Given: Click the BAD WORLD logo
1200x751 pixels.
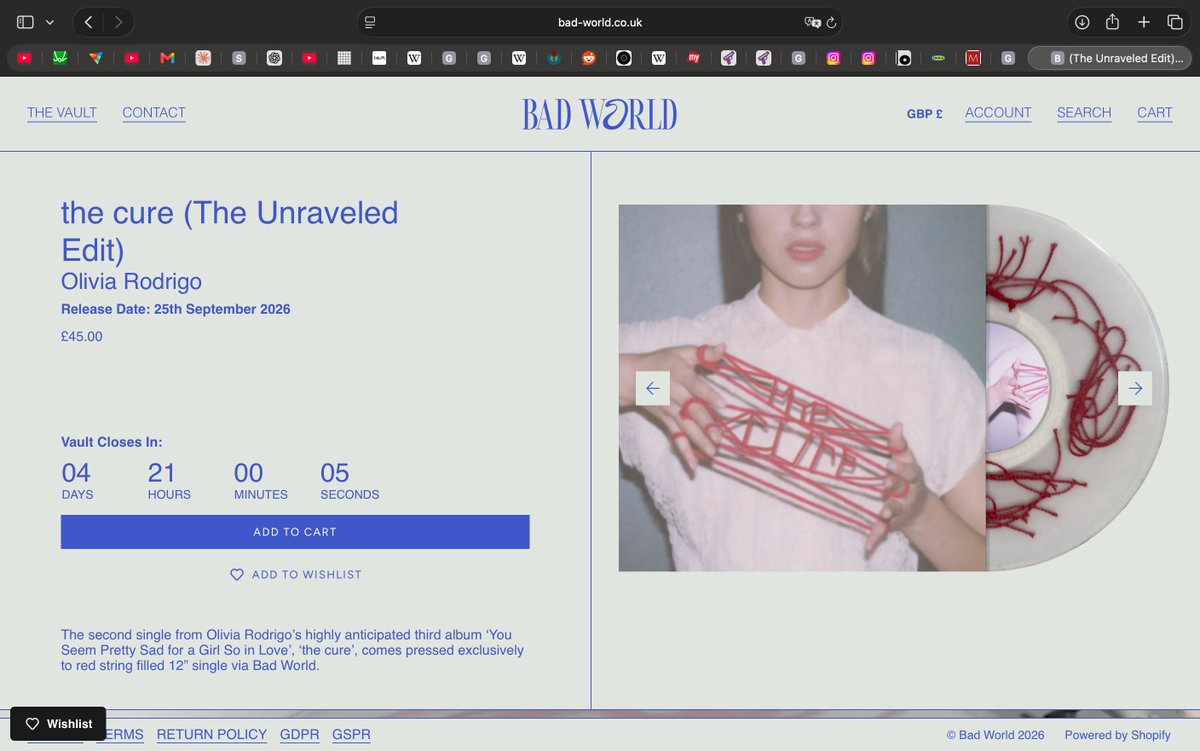Looking at the screenshot, I should (x=600, y=114).
